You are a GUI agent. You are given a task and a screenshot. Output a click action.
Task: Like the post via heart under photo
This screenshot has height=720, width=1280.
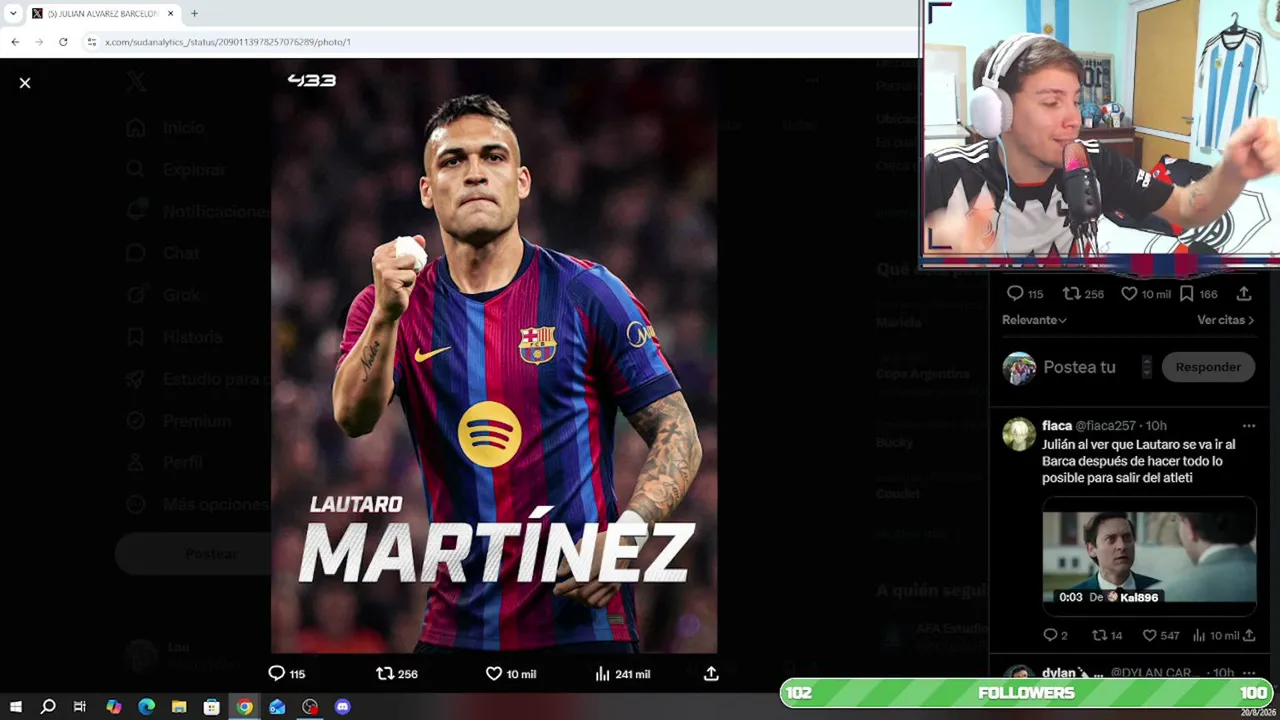click(494, 674)
